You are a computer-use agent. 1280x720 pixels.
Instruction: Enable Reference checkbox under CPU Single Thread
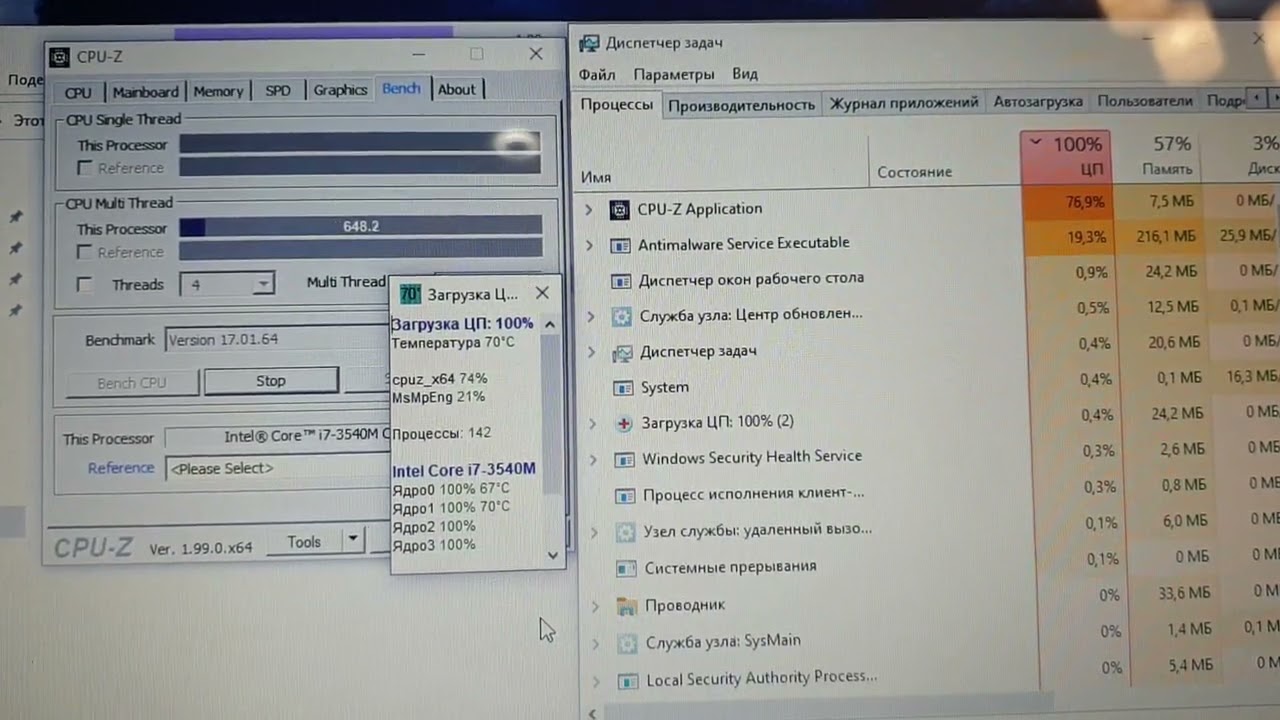[85, 168]
